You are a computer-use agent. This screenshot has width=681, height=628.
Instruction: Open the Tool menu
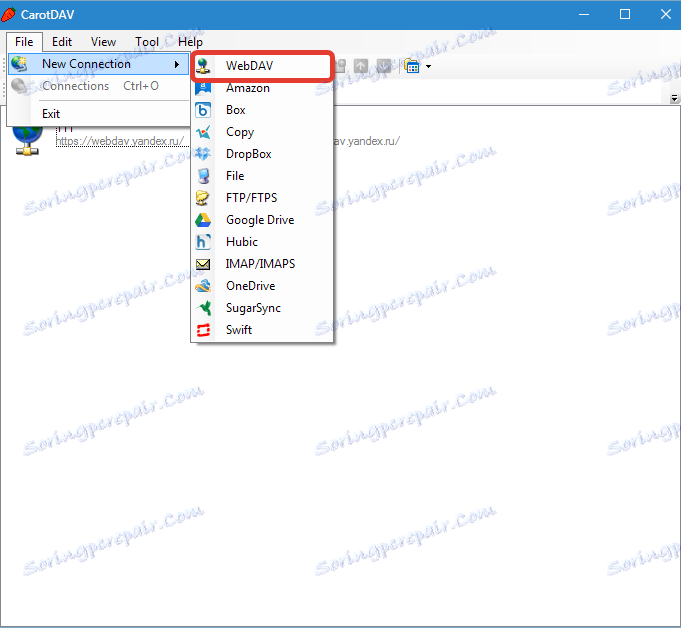point(147,42)
